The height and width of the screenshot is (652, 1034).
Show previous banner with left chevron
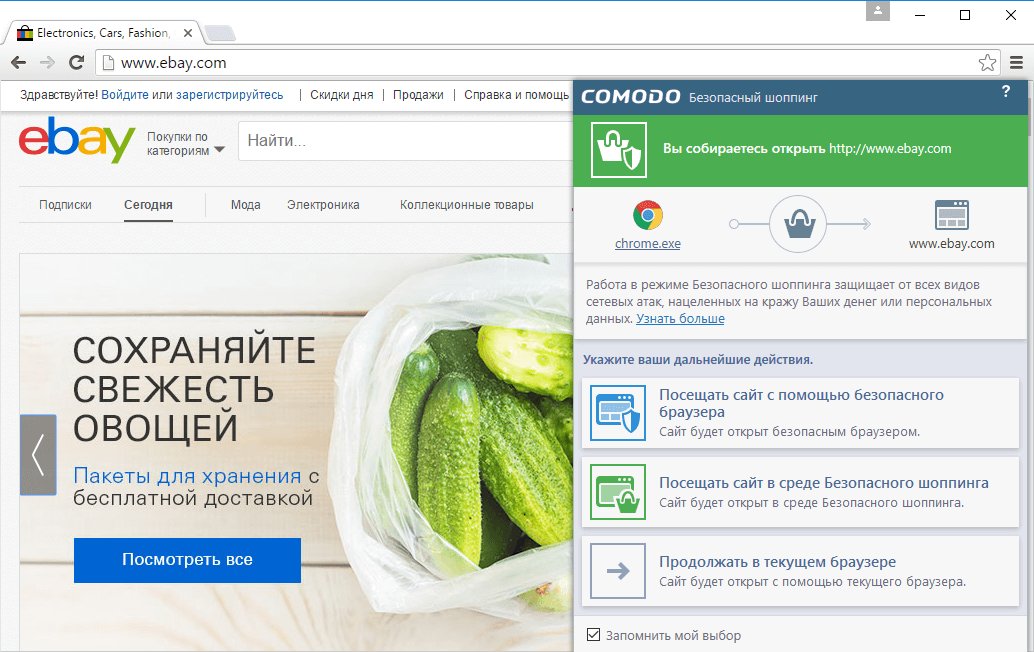tap(38, 454)
